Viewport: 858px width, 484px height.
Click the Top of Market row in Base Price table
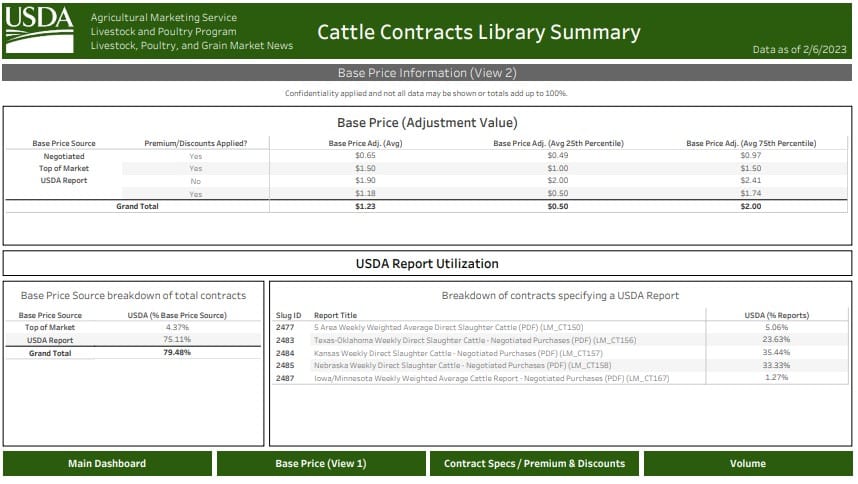point(64,169)
